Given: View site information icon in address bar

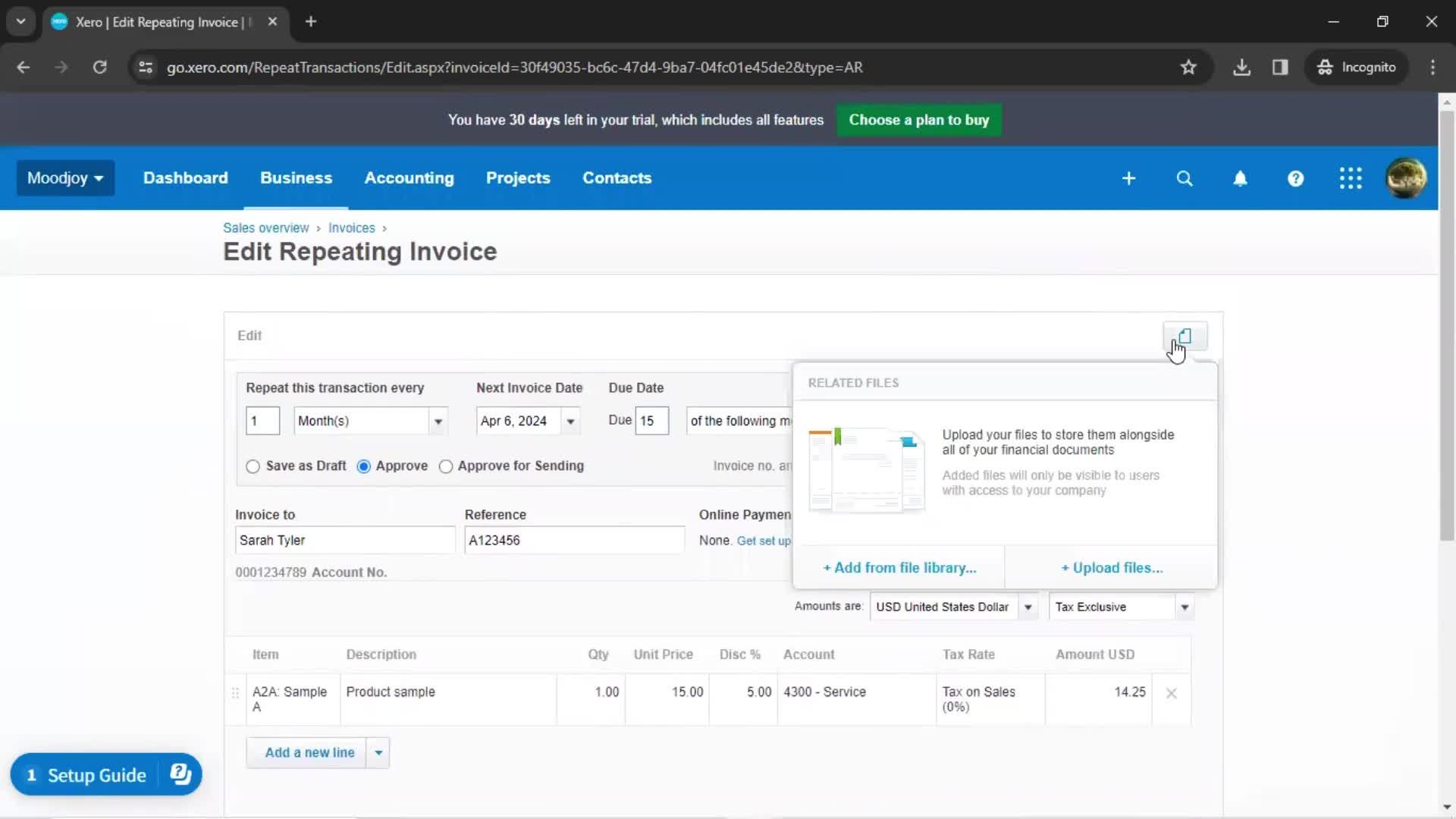Looking at the screenshot, I should click(146, 67).
